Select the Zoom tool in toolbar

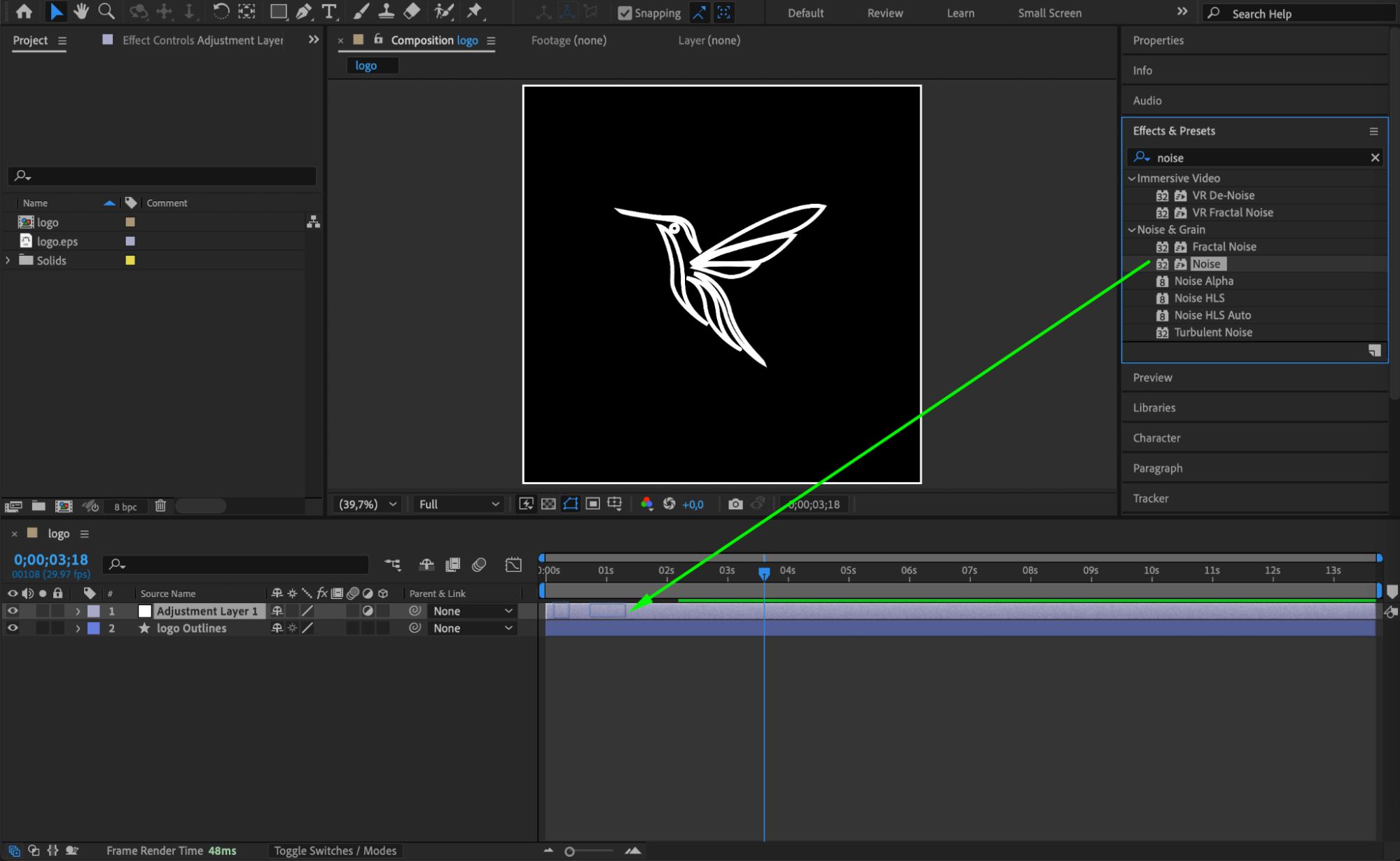(x=106, y=11)
